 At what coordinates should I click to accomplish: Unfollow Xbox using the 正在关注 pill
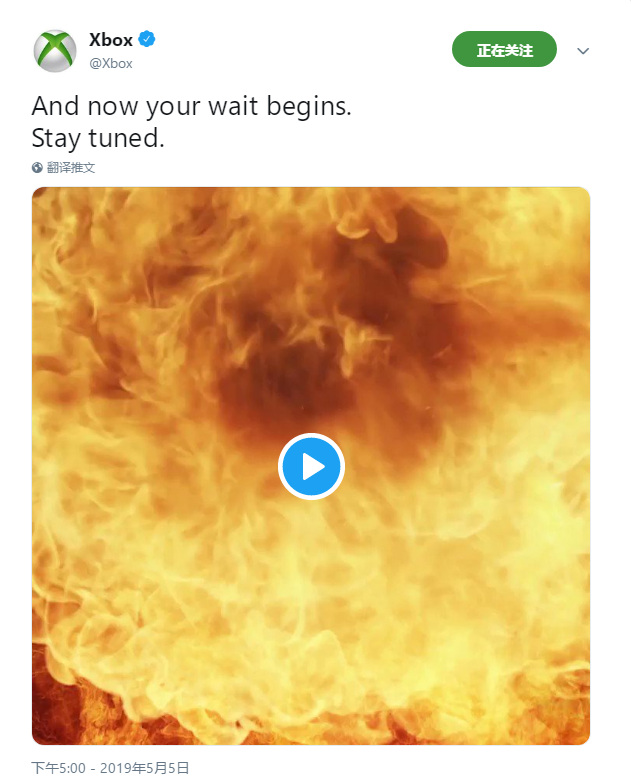pyautogui.click(x=504, y=49)
